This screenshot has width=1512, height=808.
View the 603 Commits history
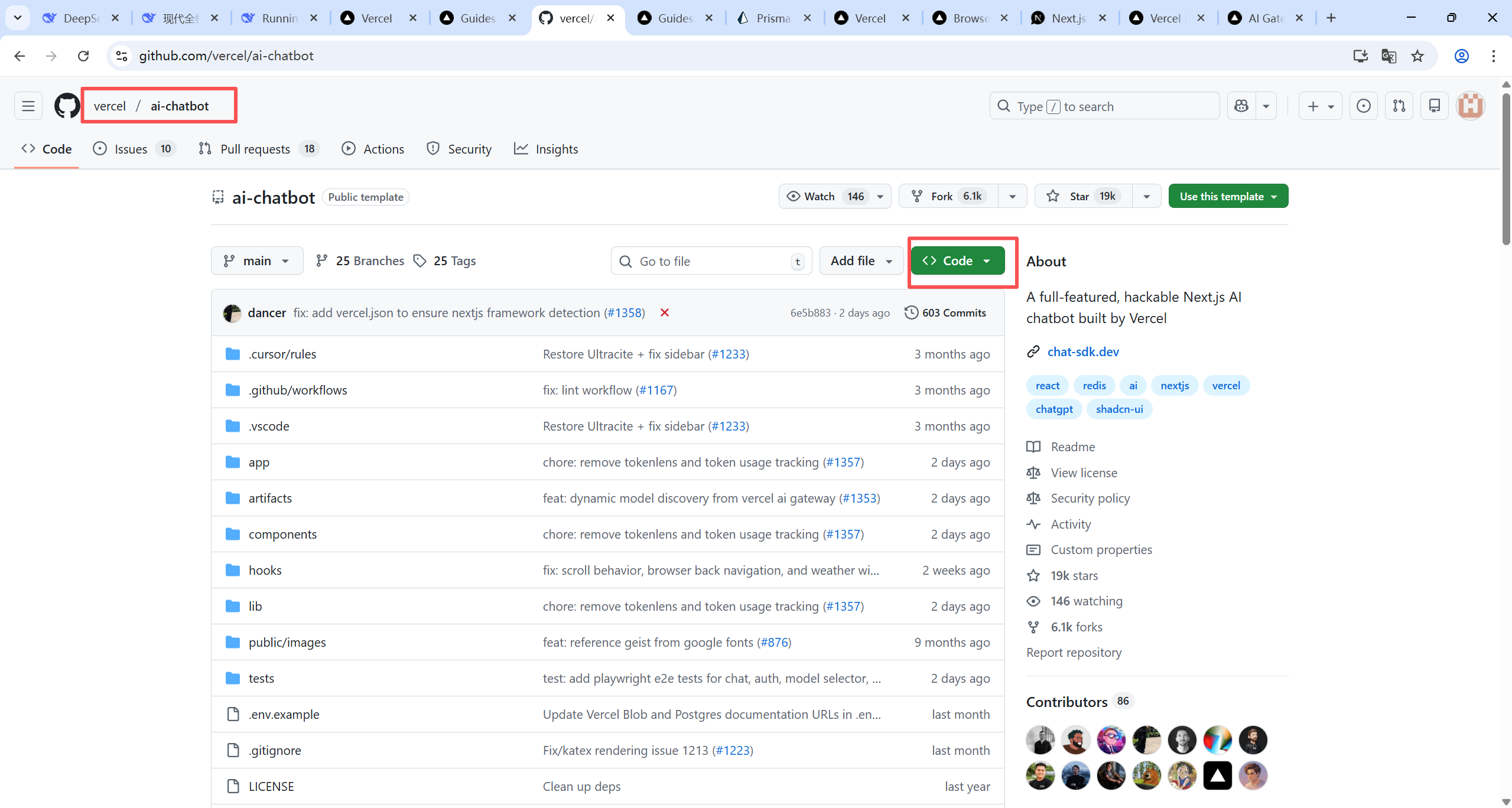pyautogui.click(x=945, y=312)
